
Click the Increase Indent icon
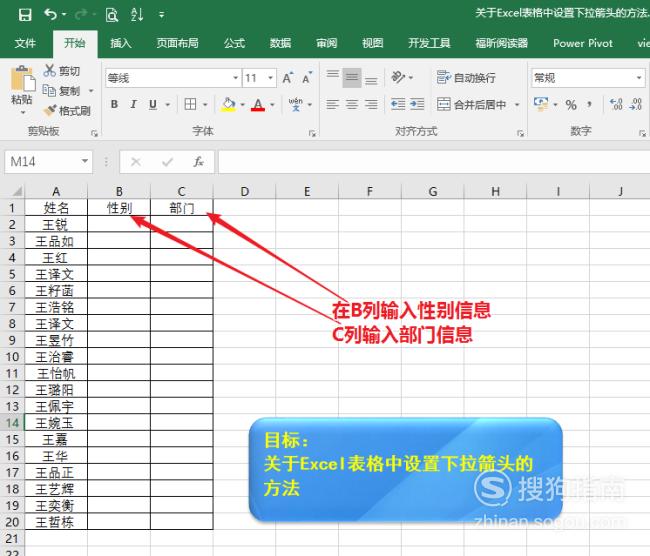[417, 104]
